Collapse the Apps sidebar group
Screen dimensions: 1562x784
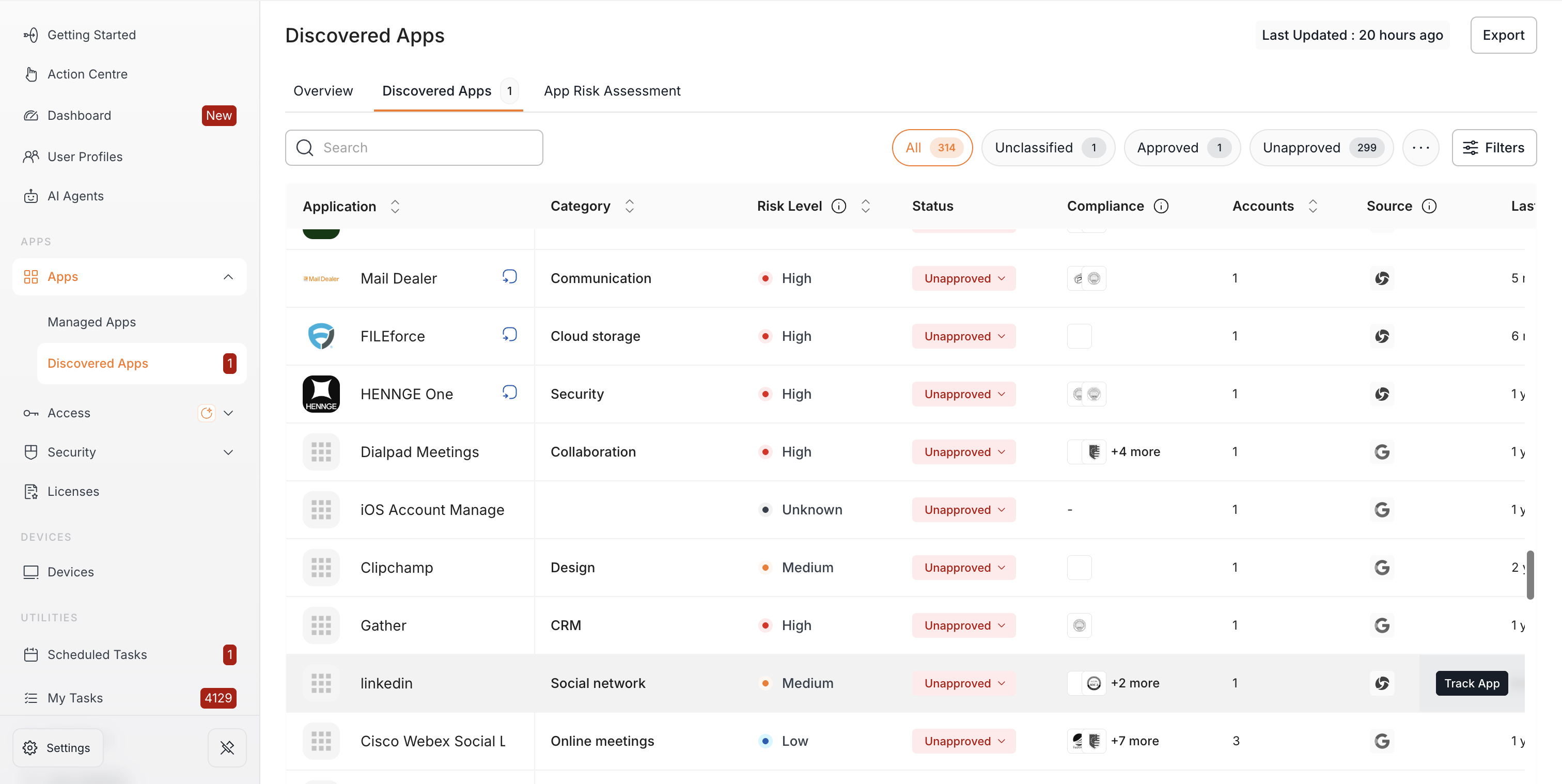click(x=228, y=277)
